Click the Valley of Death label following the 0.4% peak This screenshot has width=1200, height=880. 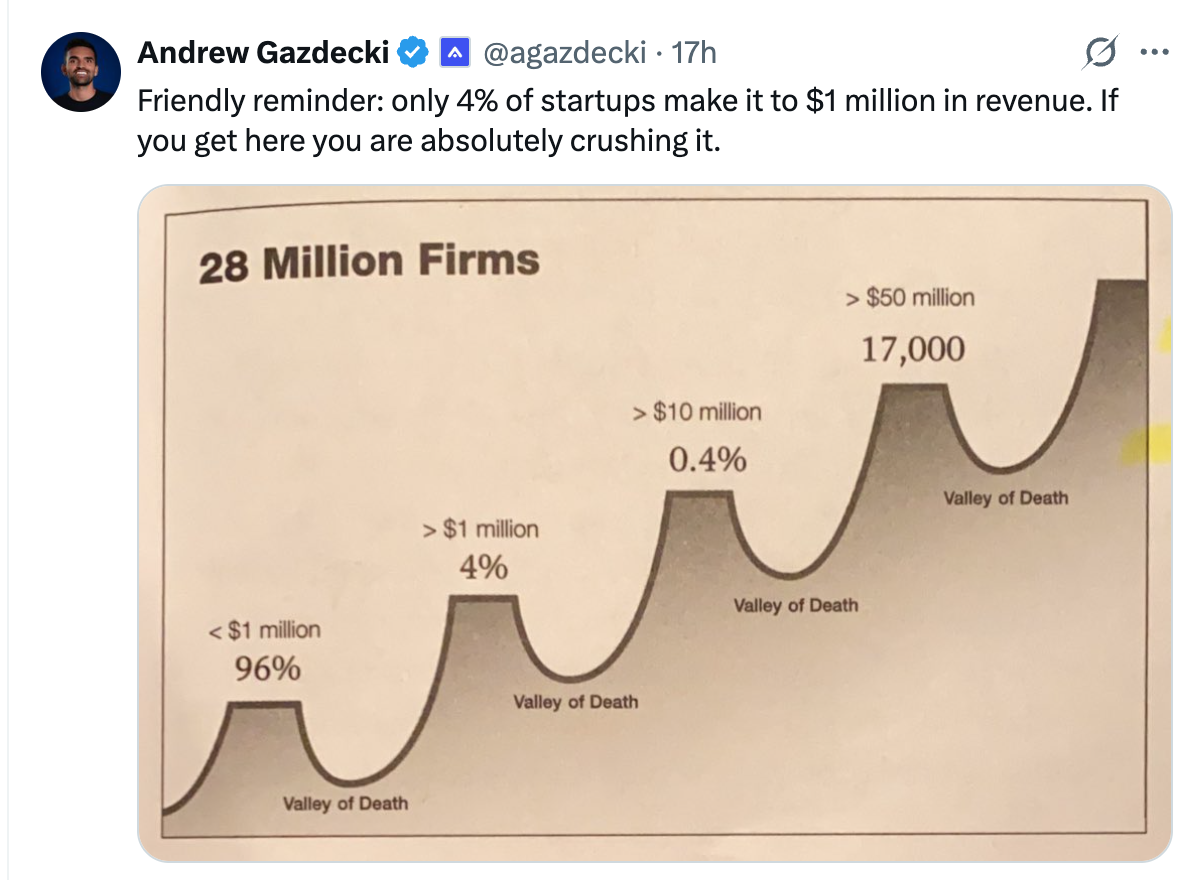[x=796, y=605]
